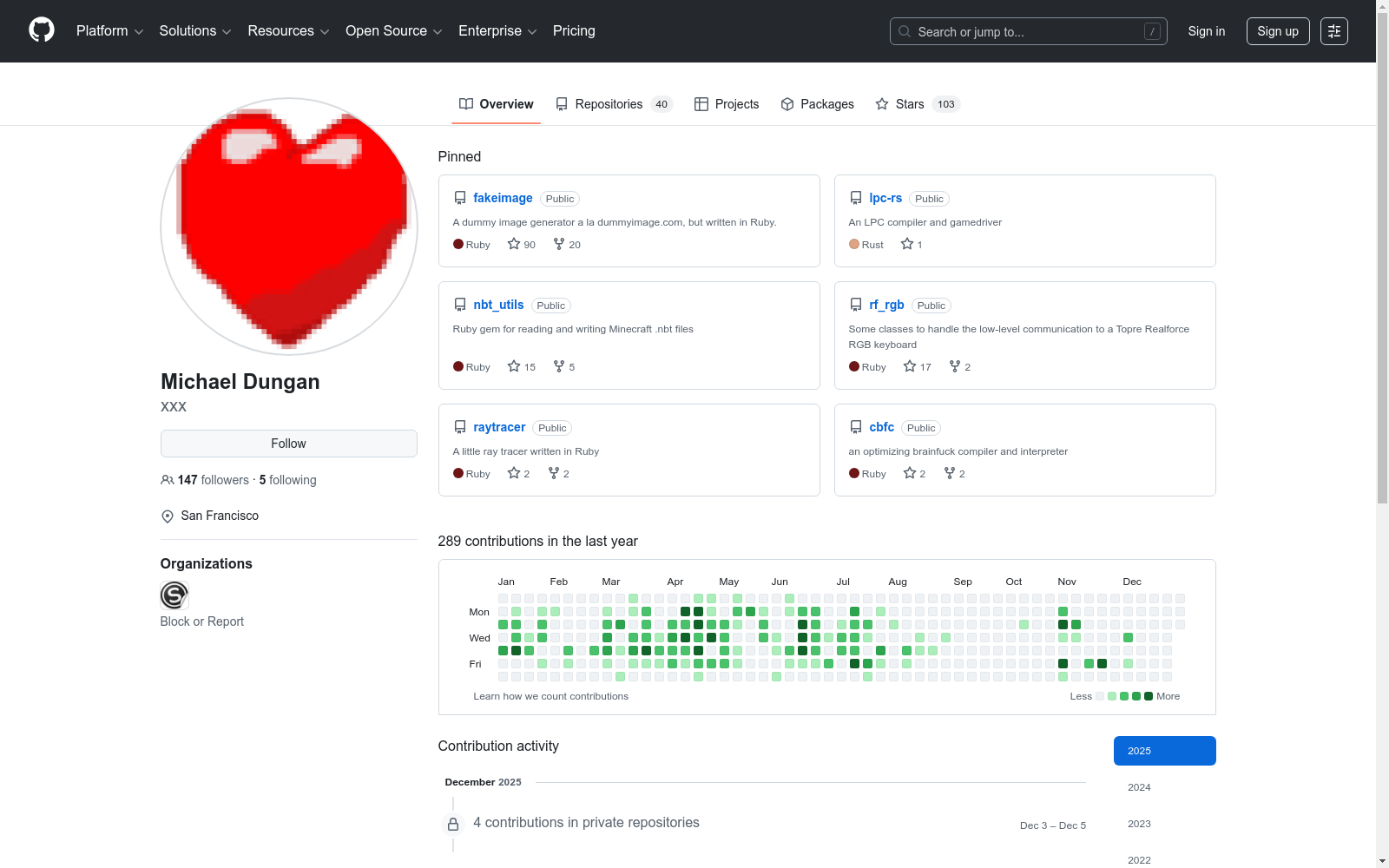Open the rf_rgb repository link
Screen dimensions: 1389x868
click(x=886, y=305)
